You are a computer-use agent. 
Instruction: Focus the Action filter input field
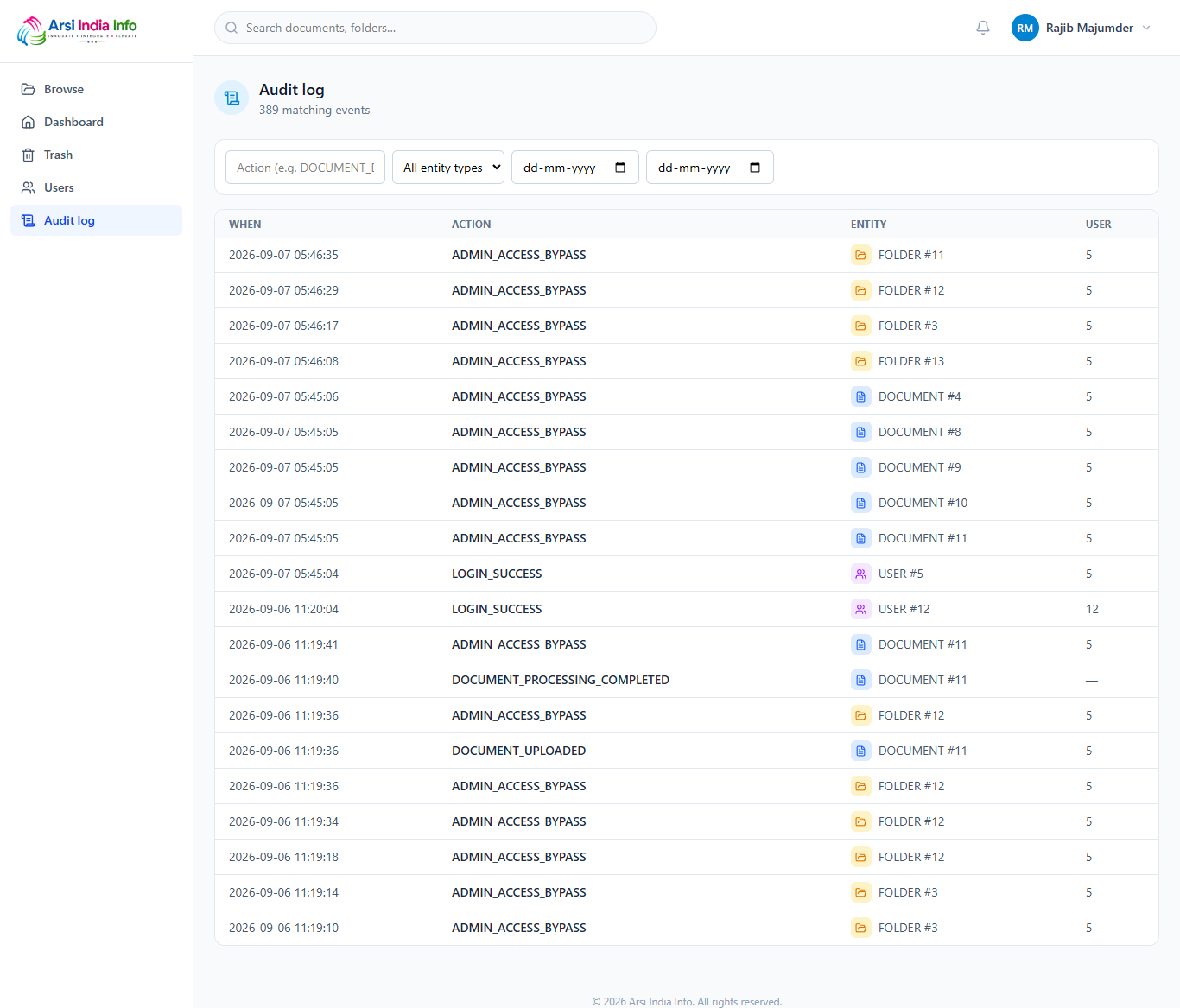[x=305, y=168]
